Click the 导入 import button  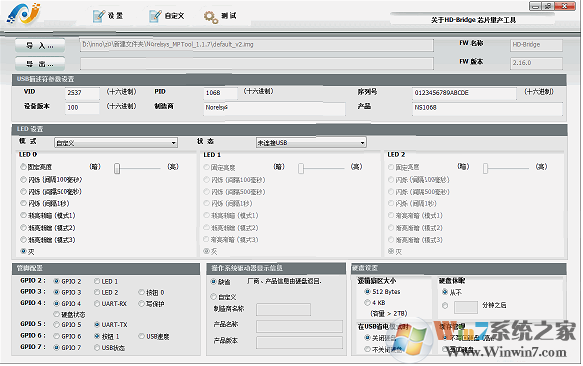coord(40,46)
